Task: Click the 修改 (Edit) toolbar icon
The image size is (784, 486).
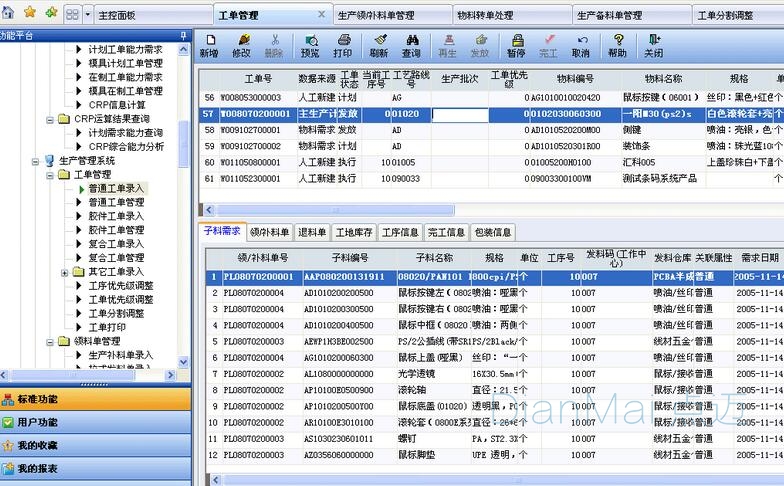Action: (x=241, y=45)
